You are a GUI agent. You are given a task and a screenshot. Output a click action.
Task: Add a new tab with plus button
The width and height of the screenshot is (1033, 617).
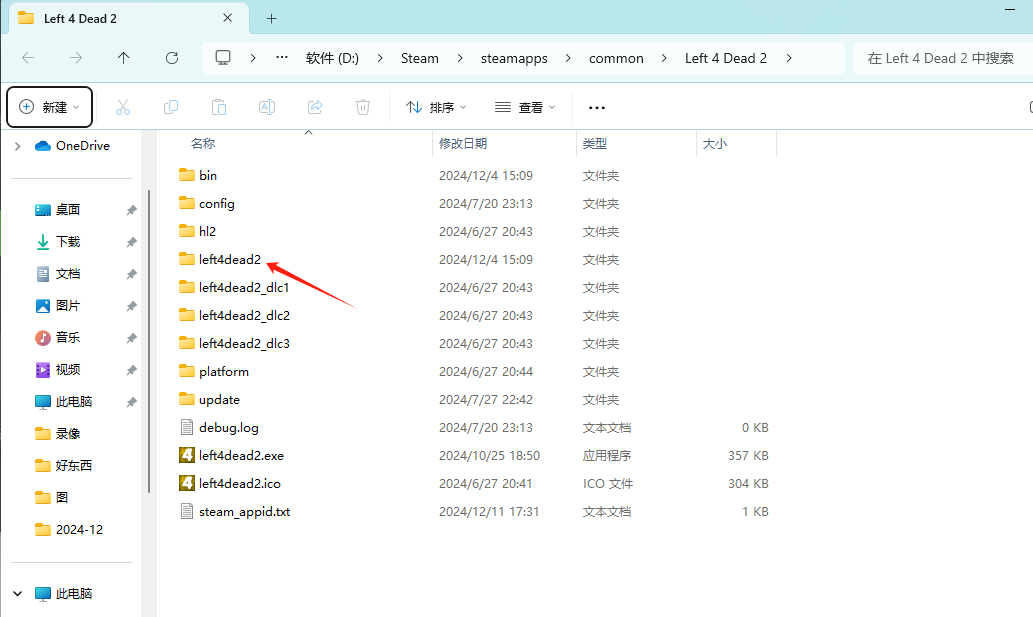pos(271,18)
